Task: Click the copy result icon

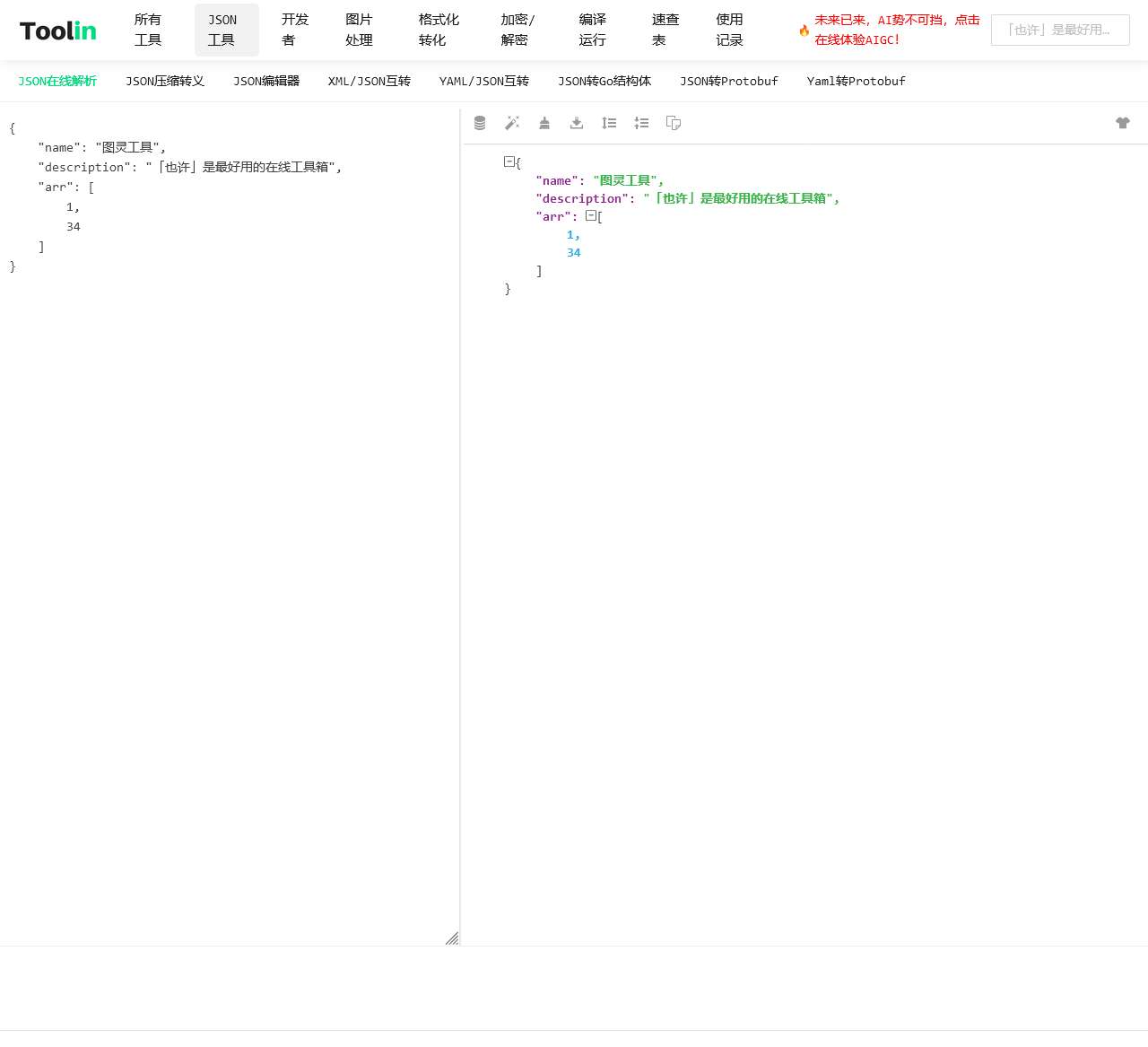Action: 674,123
